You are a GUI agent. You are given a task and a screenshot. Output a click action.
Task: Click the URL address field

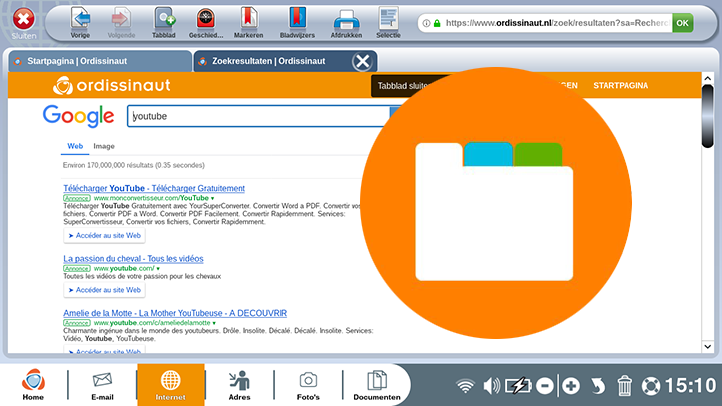[x=557, y=23]
